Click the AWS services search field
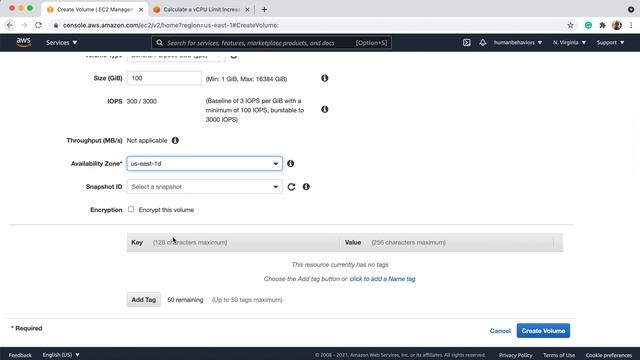This screenshot has width=640, height=360. [x=271, y=42]
